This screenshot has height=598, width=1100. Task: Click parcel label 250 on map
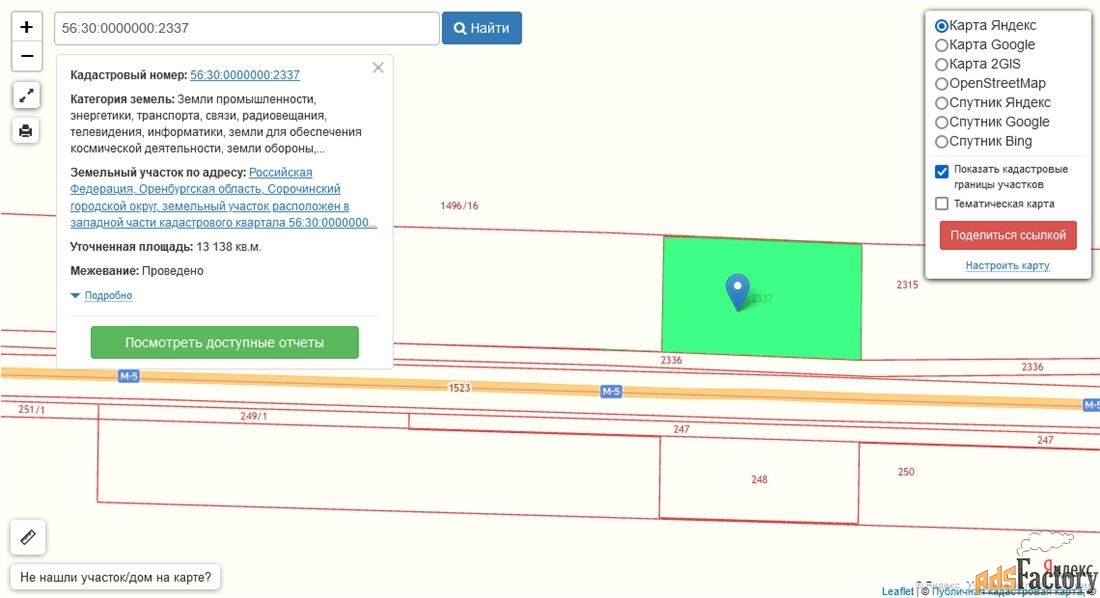[906, 472]
